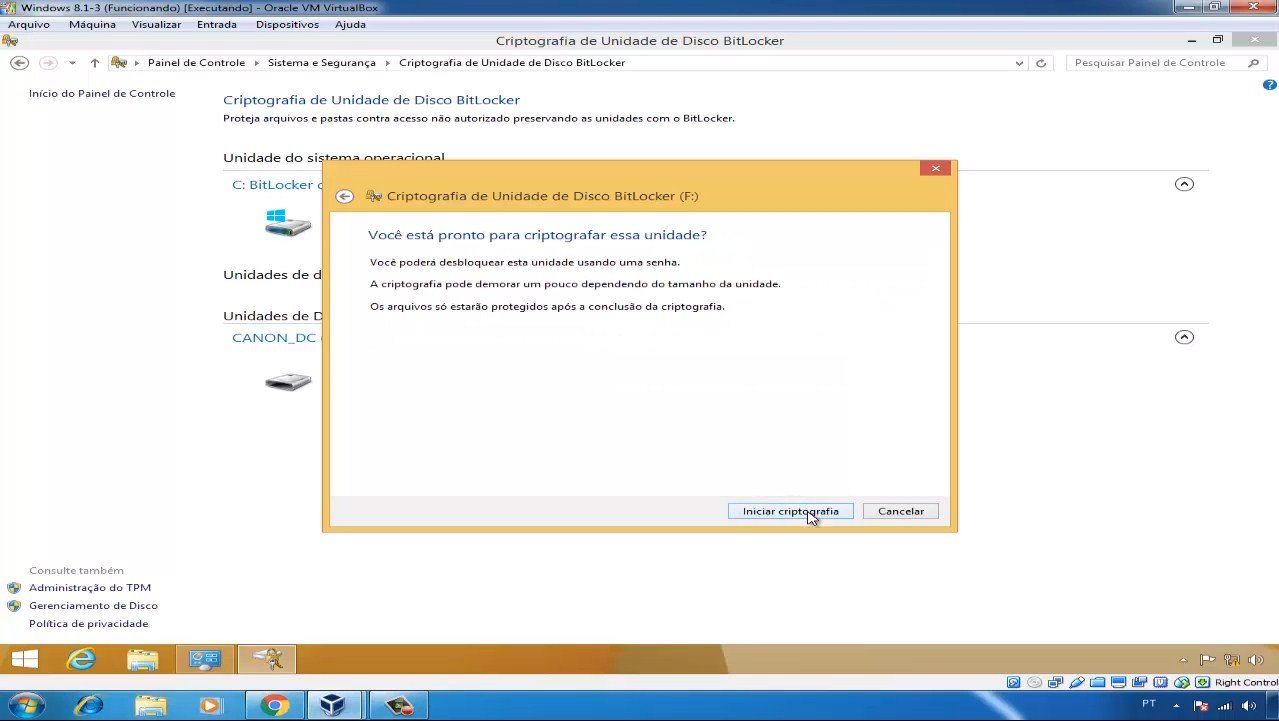Click VirtualBox recording indicator
The height and width of the screenshot is (721, 1279).
(1139, 683)
